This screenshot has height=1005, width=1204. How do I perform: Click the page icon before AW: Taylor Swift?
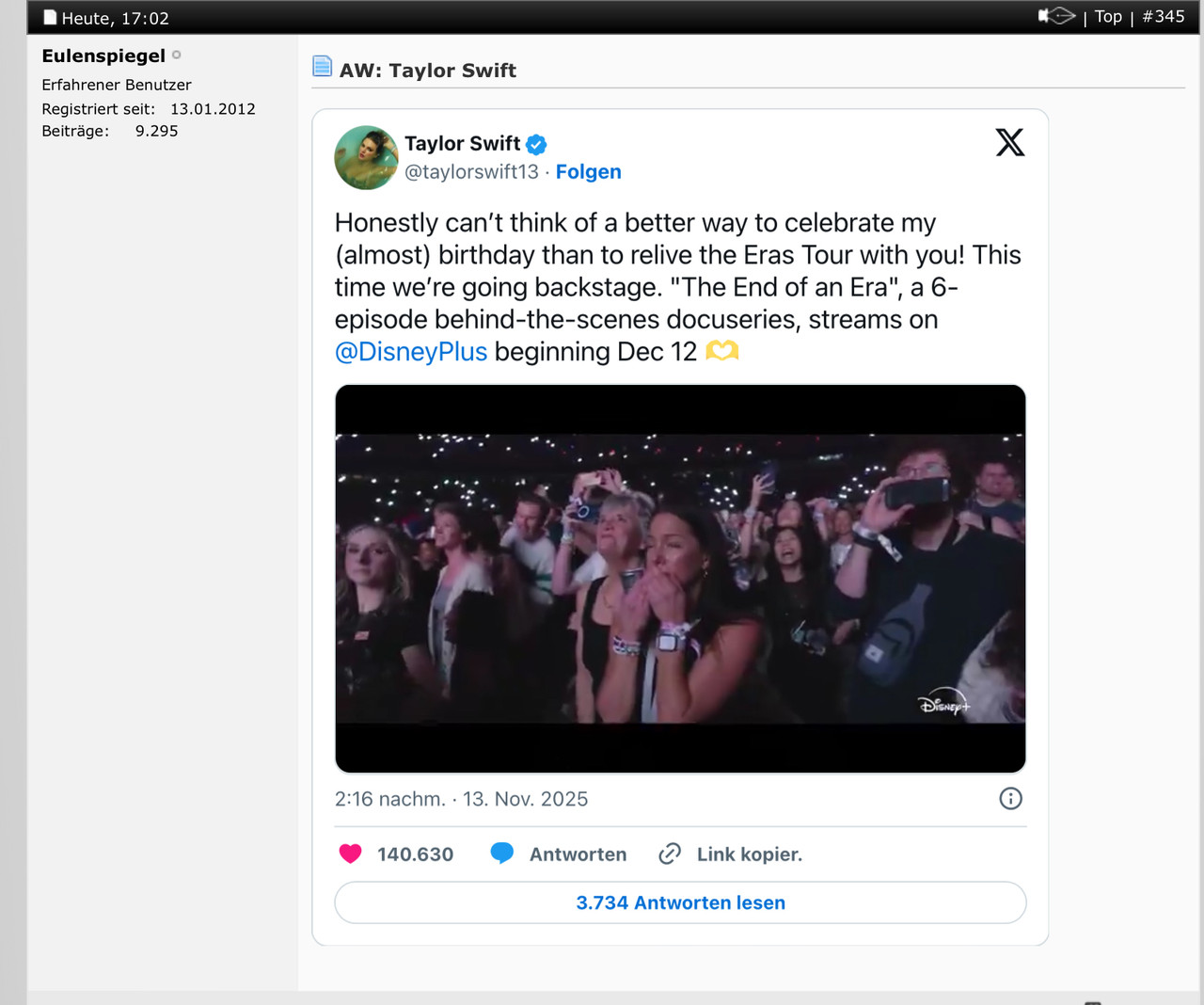(322, 67)
